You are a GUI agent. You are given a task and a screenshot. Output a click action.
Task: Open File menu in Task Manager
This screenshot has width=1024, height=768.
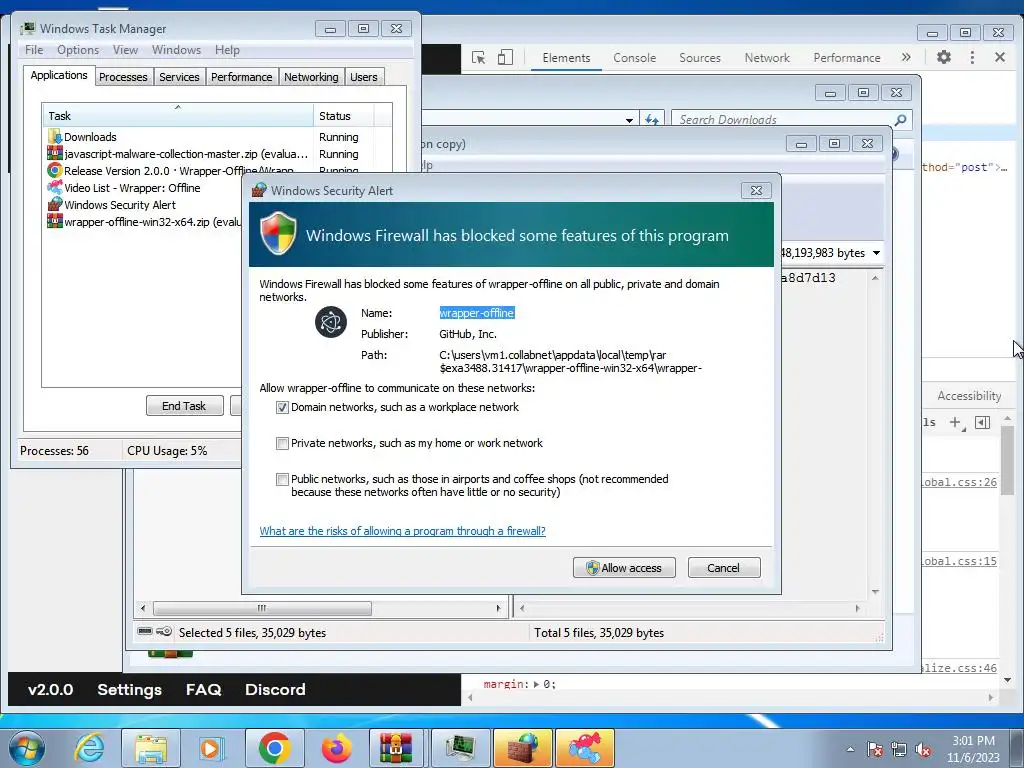click(34, 50)
